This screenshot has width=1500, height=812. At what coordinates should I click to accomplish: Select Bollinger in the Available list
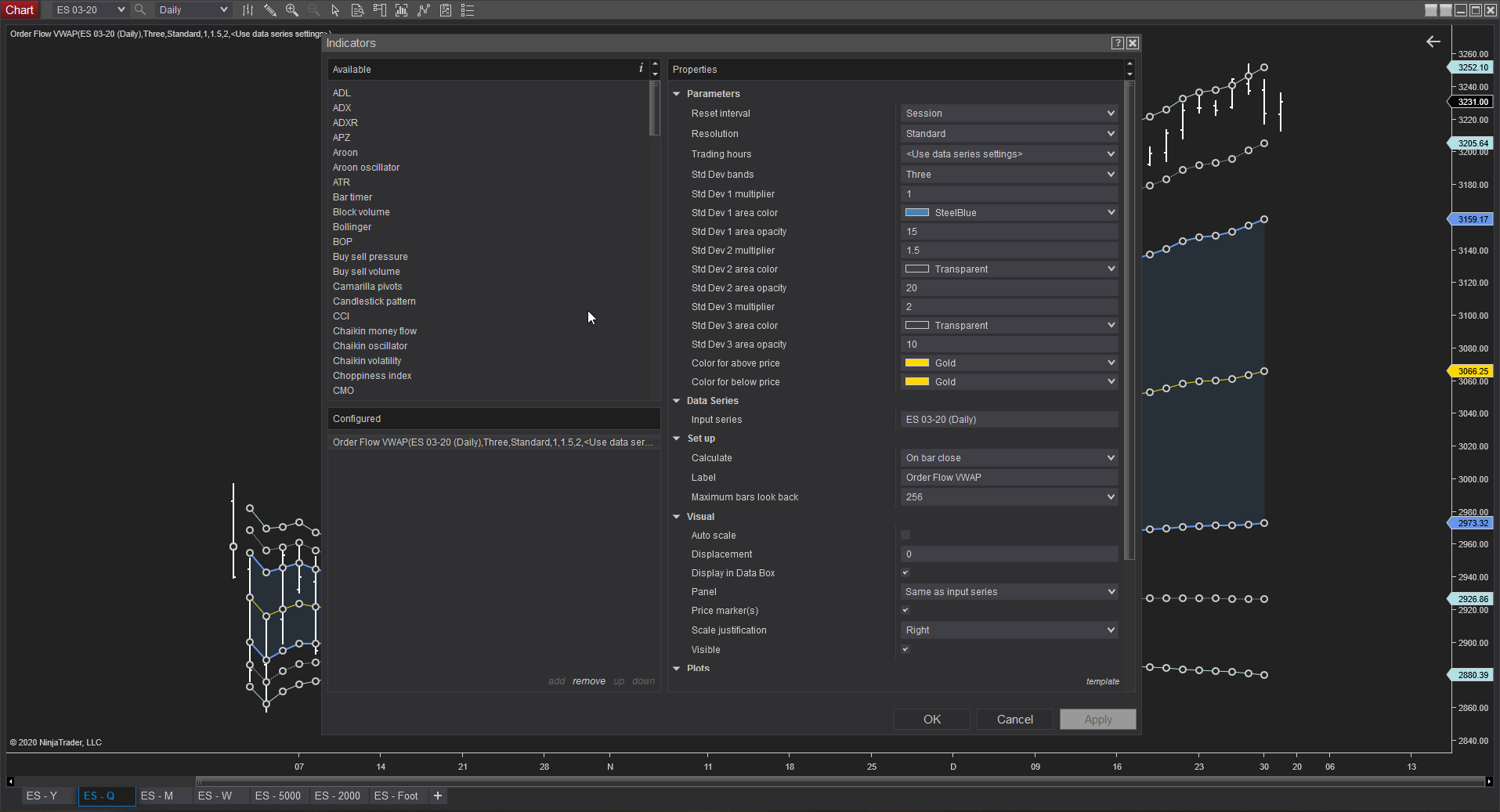coord(352,227)
